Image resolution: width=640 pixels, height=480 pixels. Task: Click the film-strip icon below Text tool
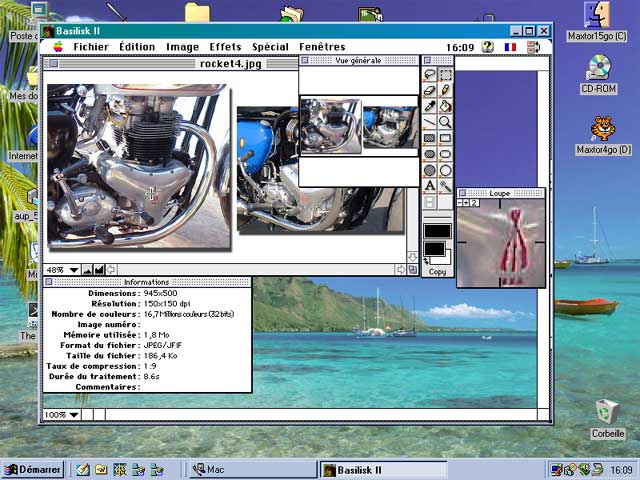coord(429,202)
